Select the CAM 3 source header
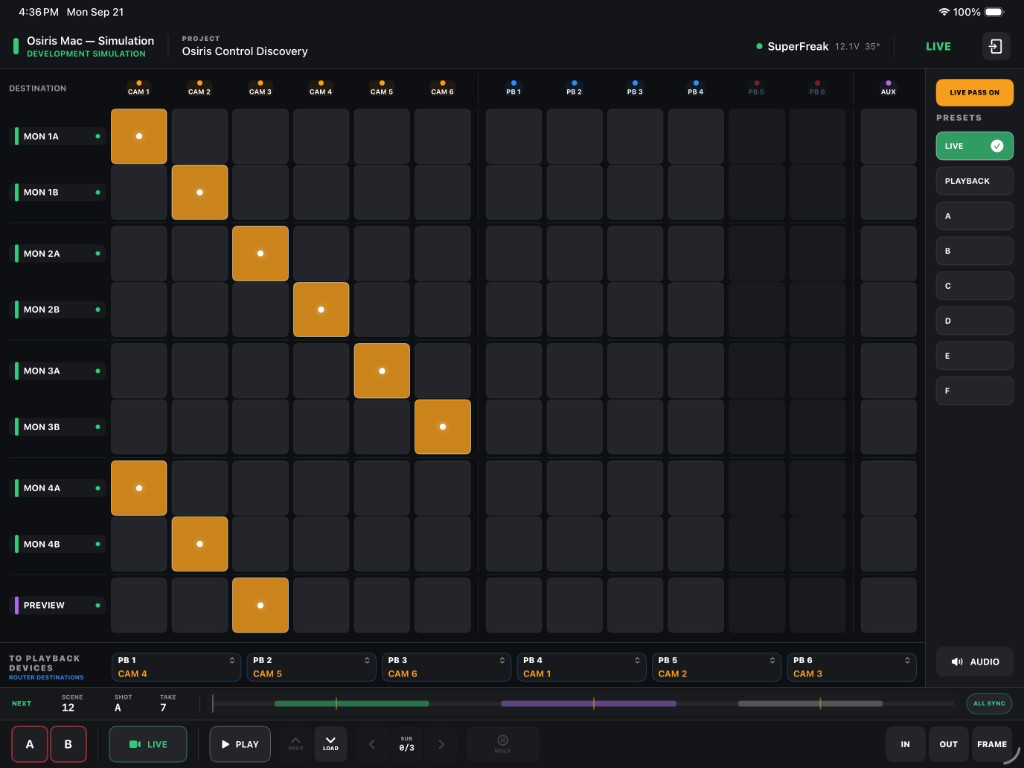 (x=260, y=88)
